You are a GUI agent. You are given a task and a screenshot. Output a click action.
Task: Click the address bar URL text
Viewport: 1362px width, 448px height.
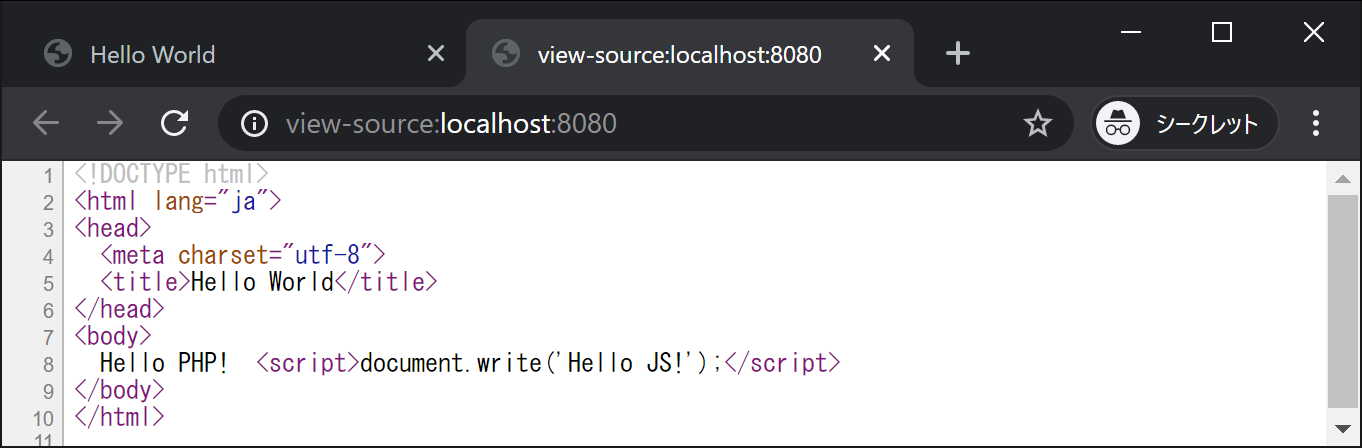tap(451, 123)
